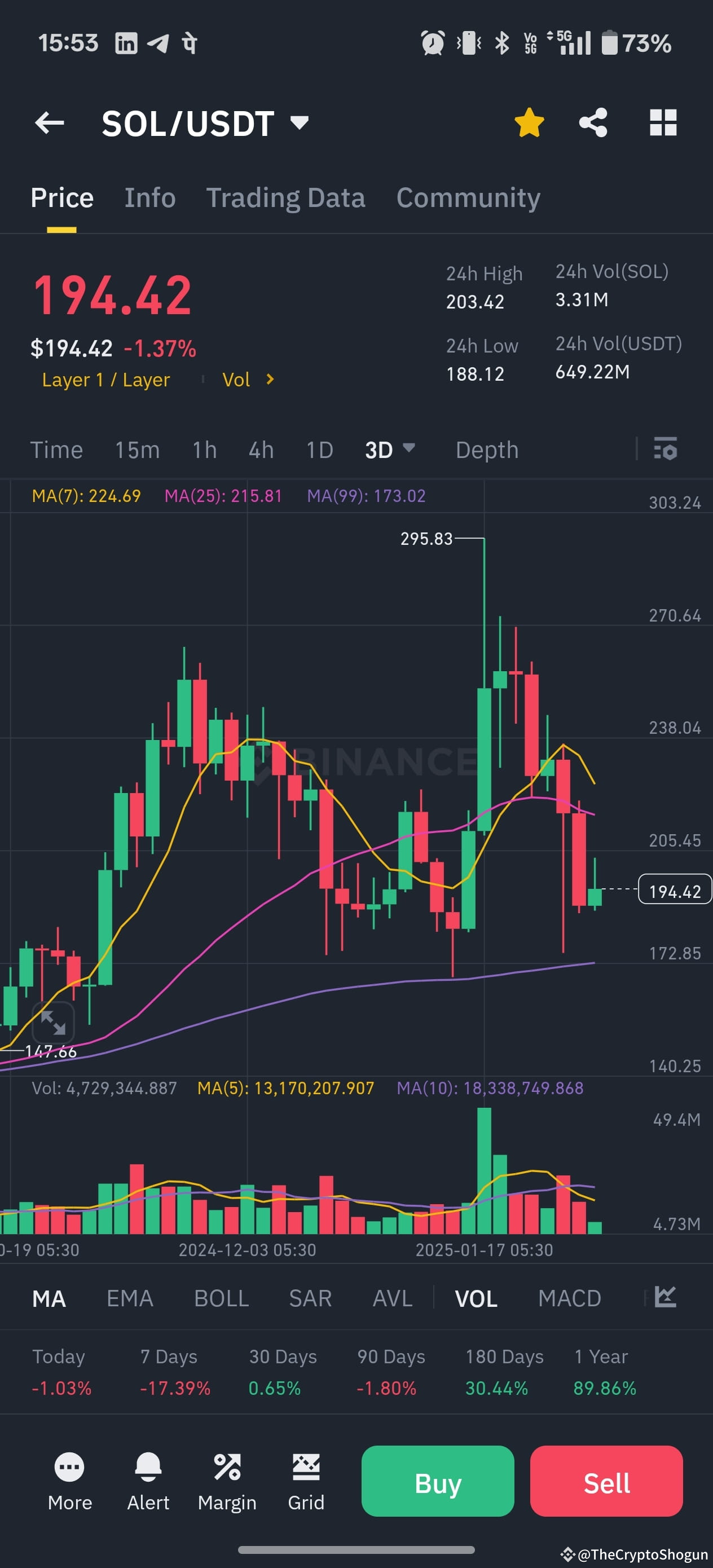Tap the Vol: 4,729,344.887 readout
The image size is (713, 1568).
click(104, 1089)
